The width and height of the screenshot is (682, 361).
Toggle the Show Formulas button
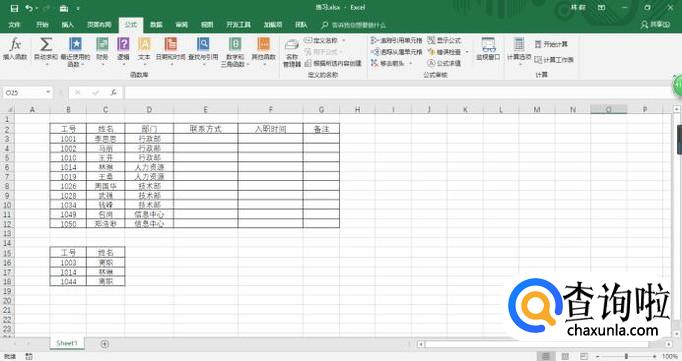[444, 40]
